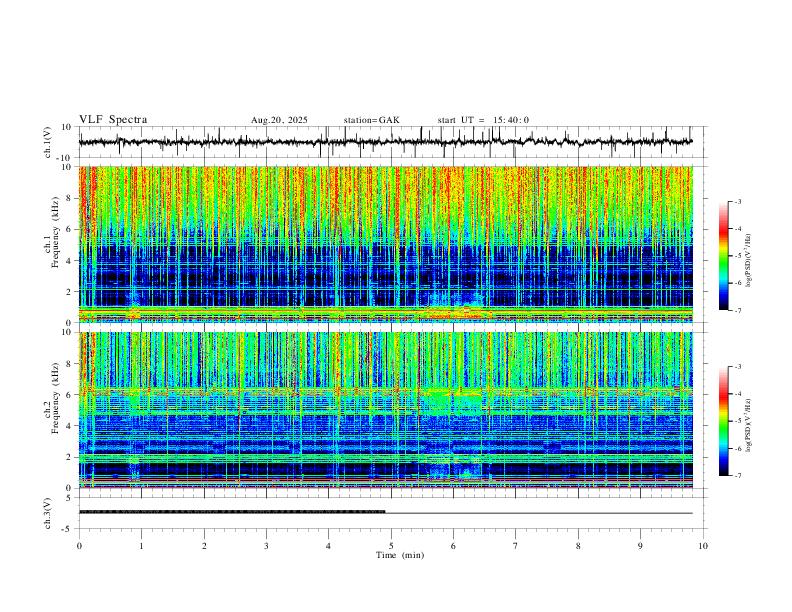Select the 'Aug.20, 2025' date label
792x612 pixels.
[279, 120]
